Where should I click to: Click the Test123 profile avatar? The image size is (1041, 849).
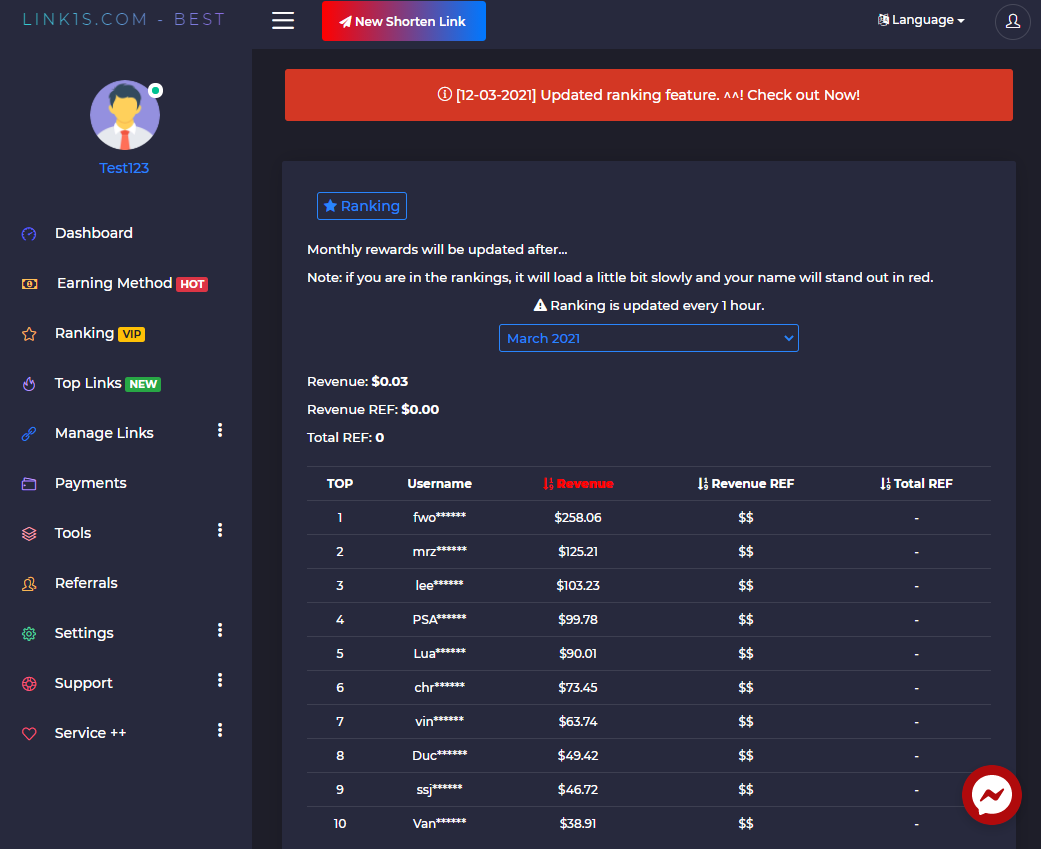coord(125,115)
